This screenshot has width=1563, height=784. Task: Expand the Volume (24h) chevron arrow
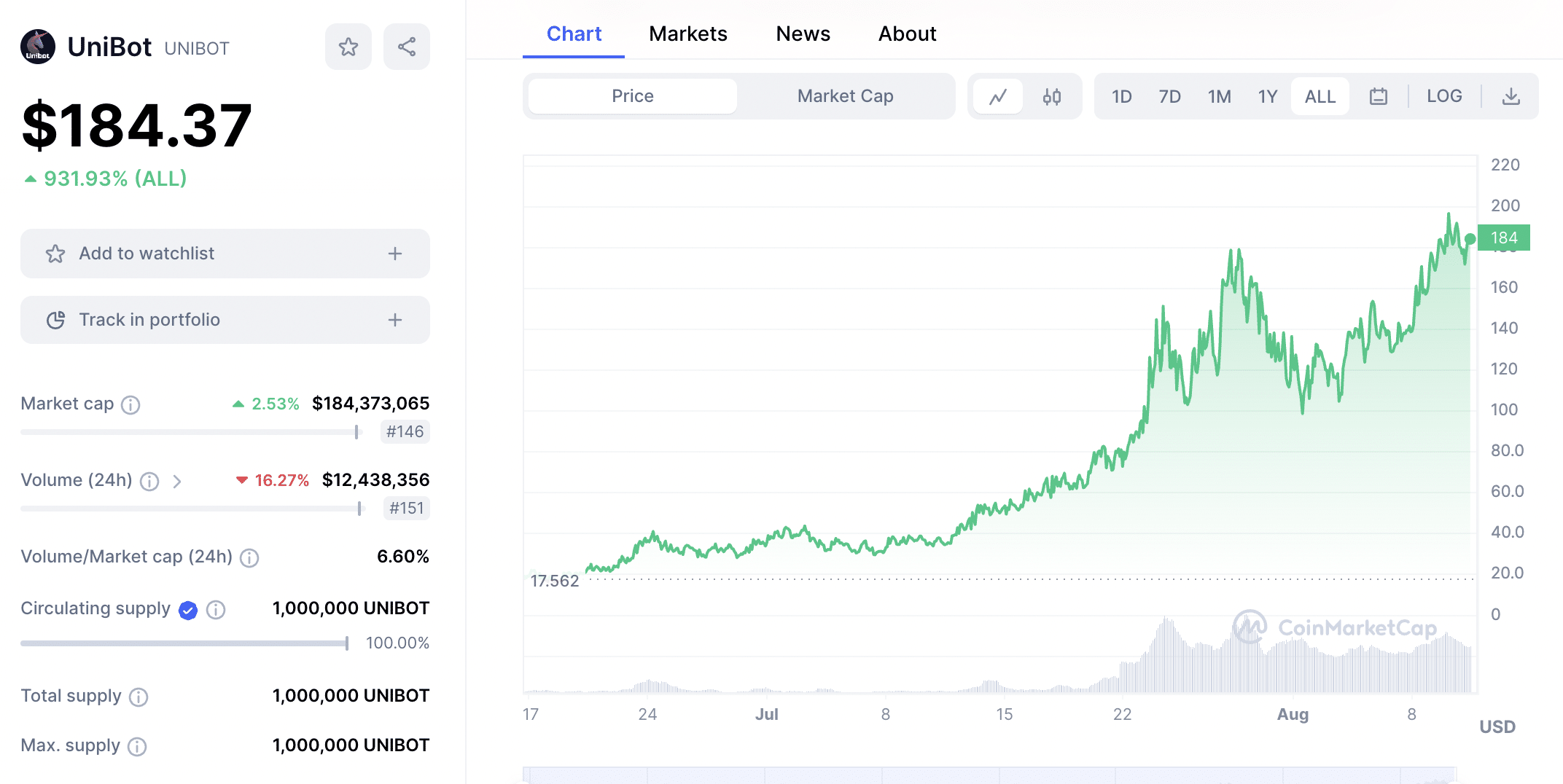[177, 481]
